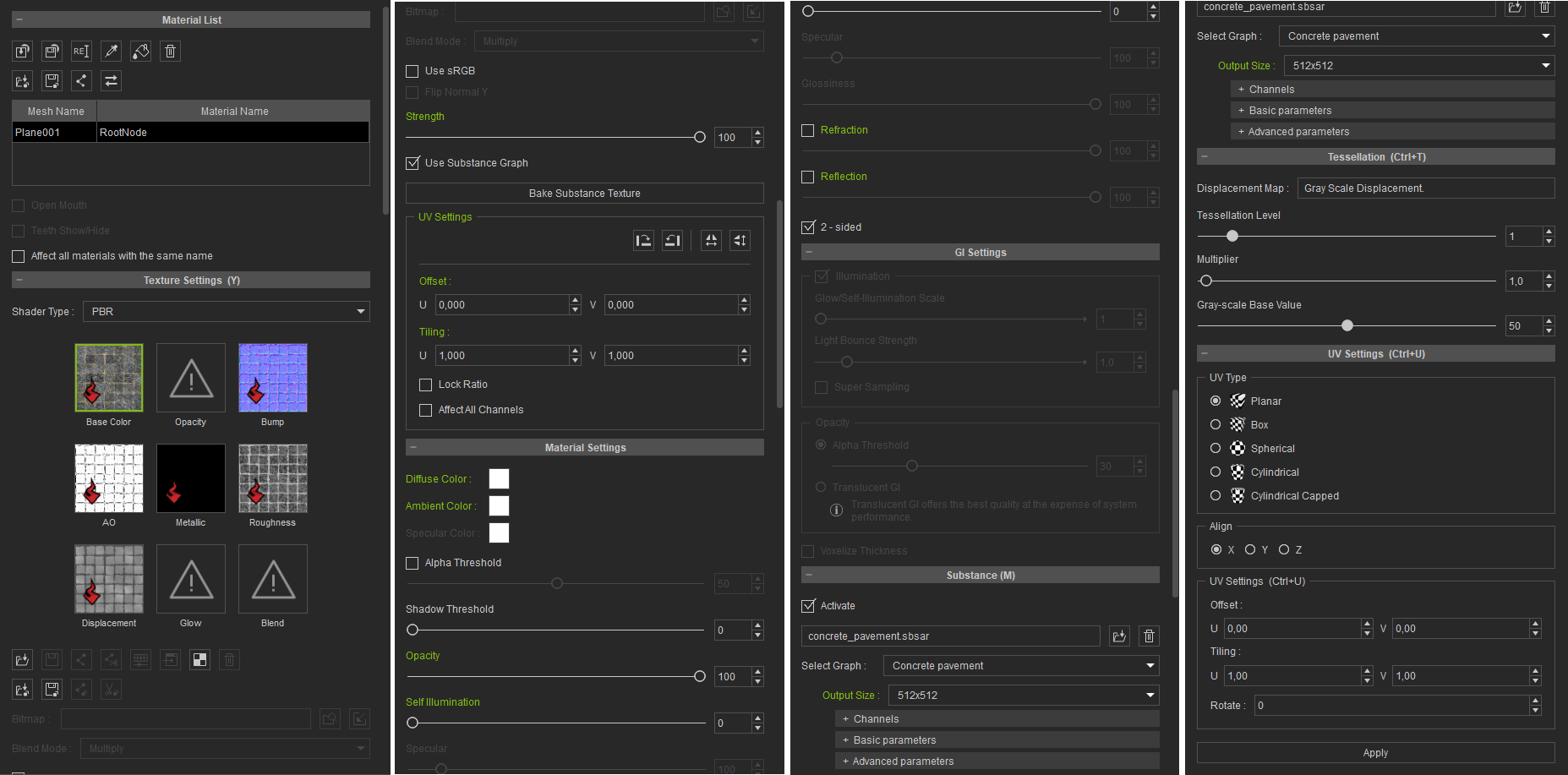Viewport: 1568px width, 775px height.
Task: Open the top-right Select Graph Concrete pavement dropdown
Action: tap(1417, 35)
